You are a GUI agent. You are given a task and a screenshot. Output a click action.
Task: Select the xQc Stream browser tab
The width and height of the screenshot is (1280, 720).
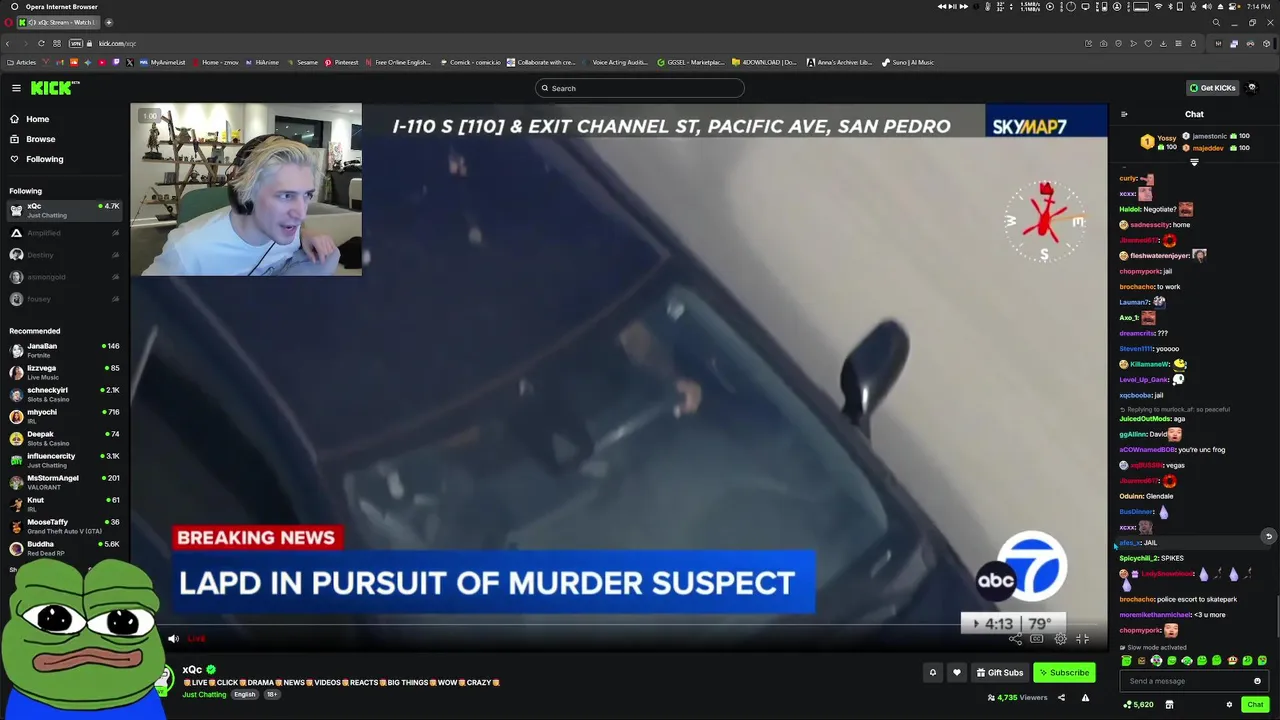tap(60, 22)
